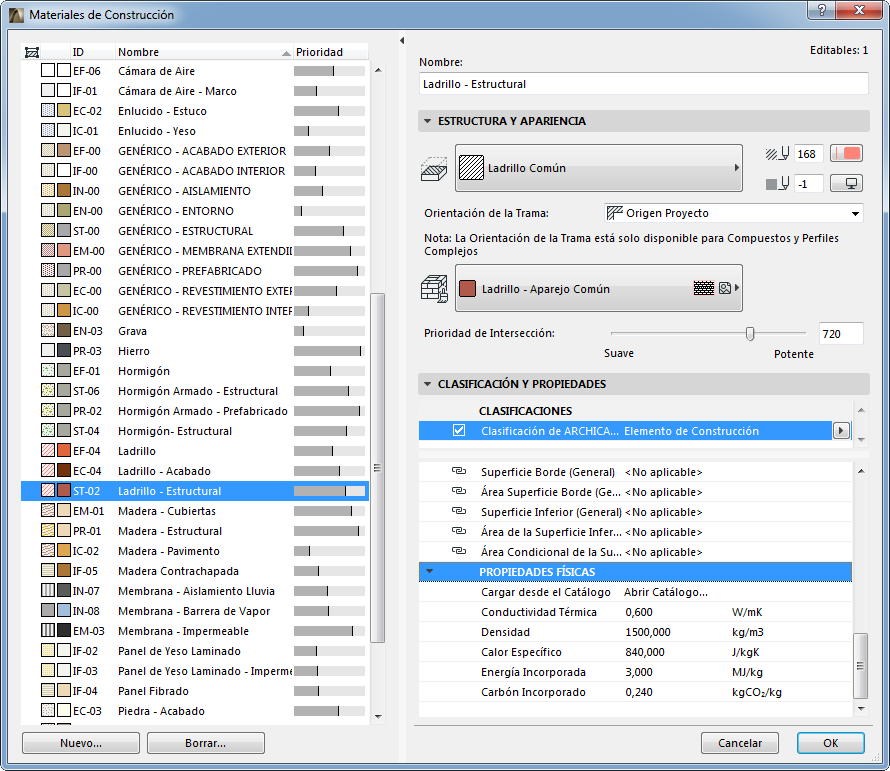
Task: Click the Cancelar button
Action: tap(740, 743)
